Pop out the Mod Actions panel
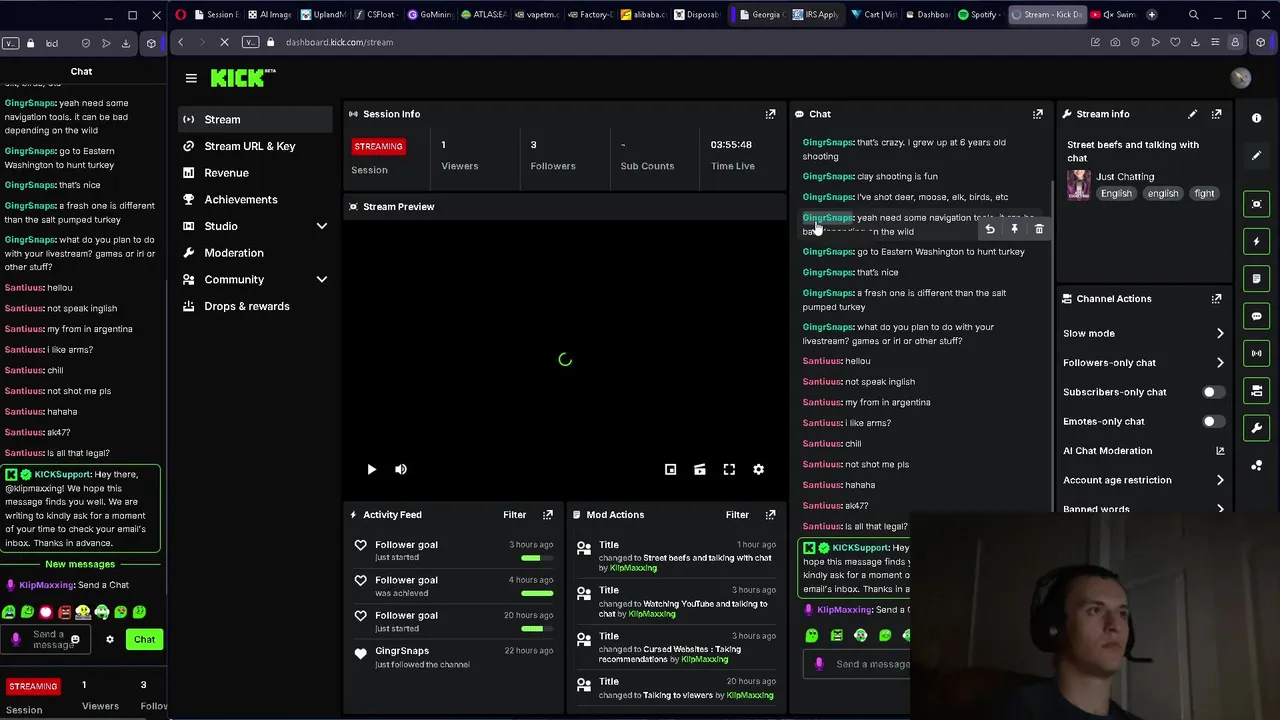The width and height of the screenshot is (1280, 720). click(x=770, y=514)
